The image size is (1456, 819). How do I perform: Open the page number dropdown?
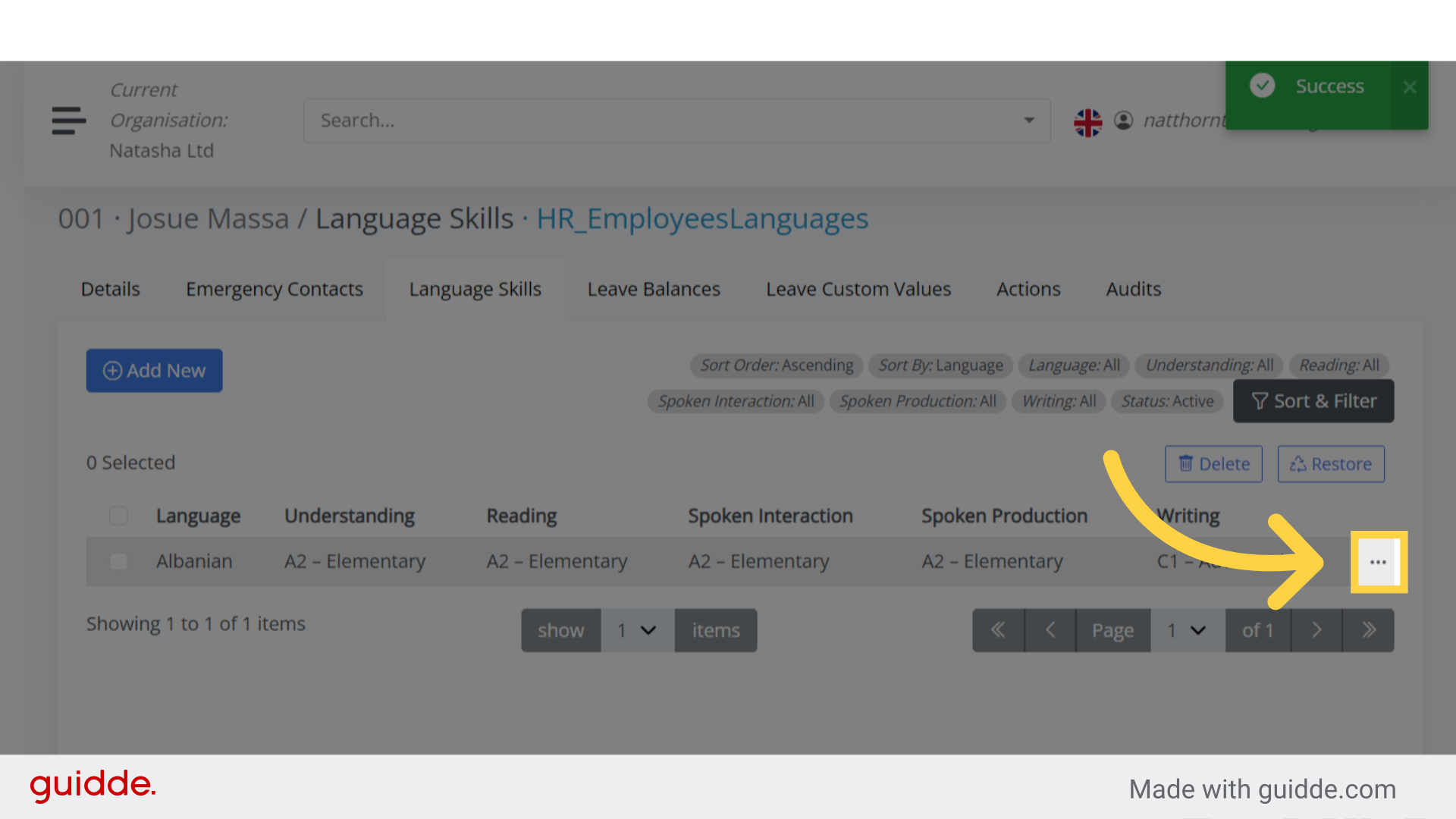point(1188,630)
